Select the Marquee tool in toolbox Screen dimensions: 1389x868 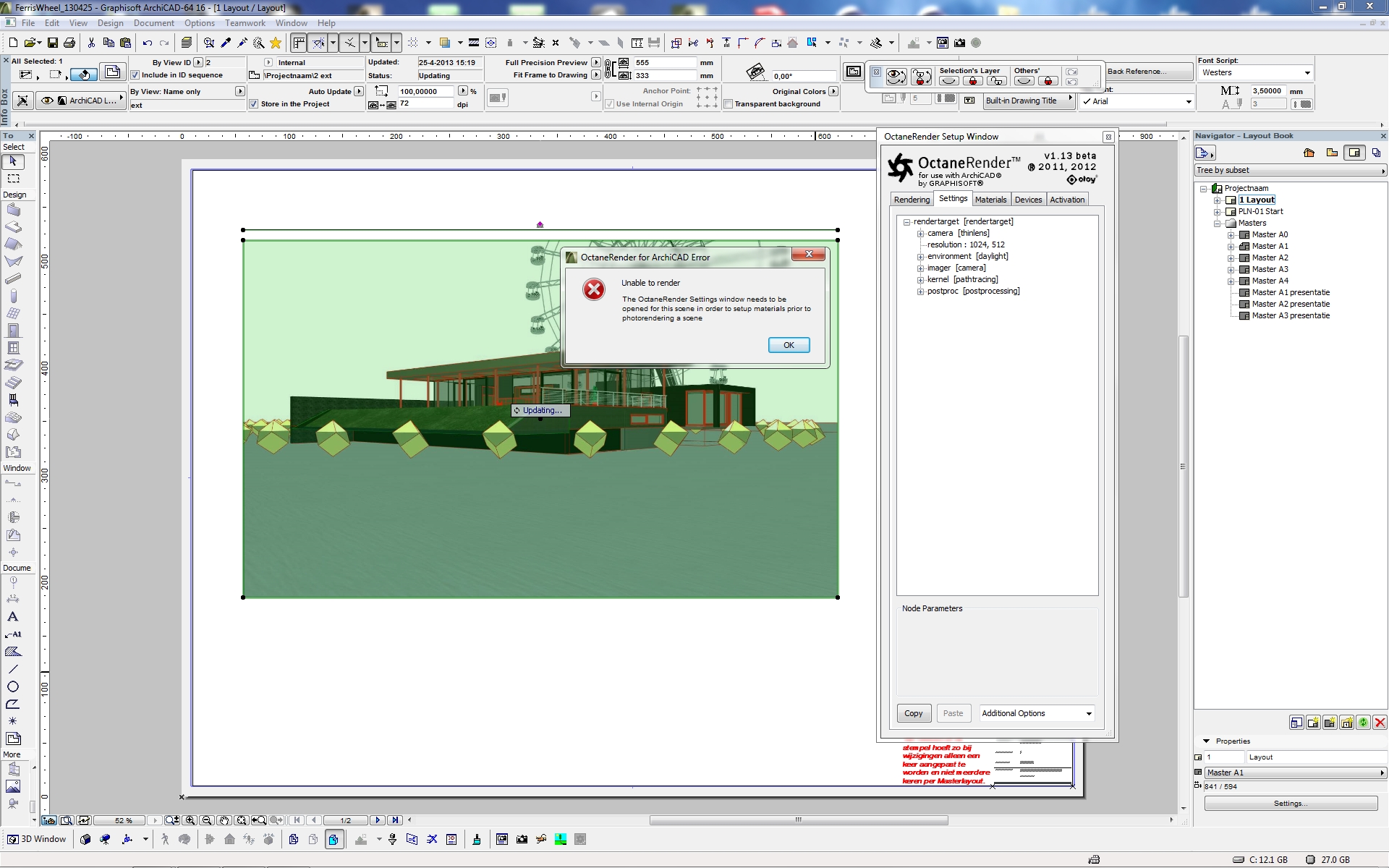13,179
